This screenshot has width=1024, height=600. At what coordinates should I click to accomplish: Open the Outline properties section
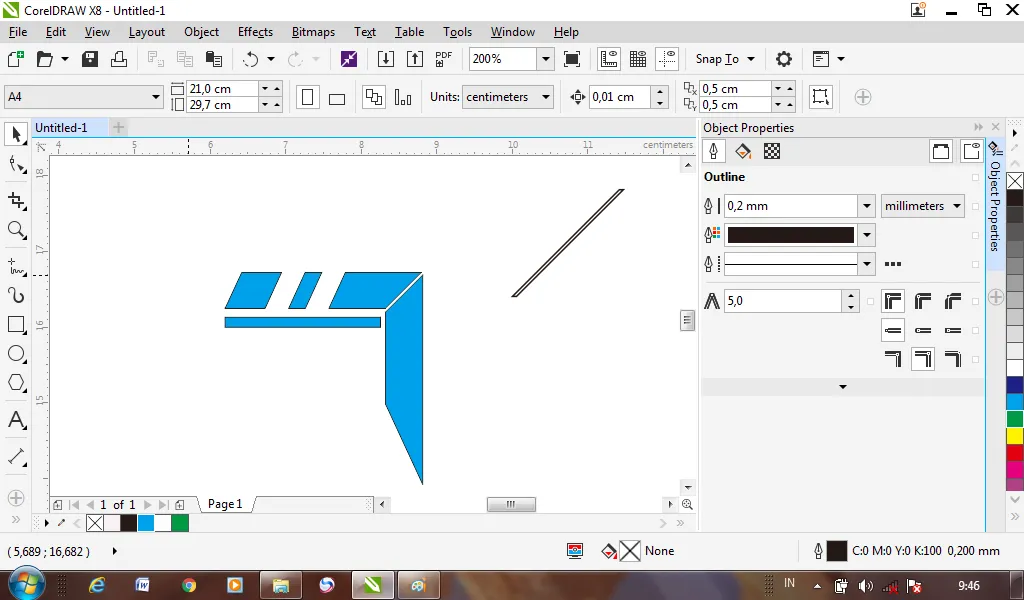tap(714, 151)
